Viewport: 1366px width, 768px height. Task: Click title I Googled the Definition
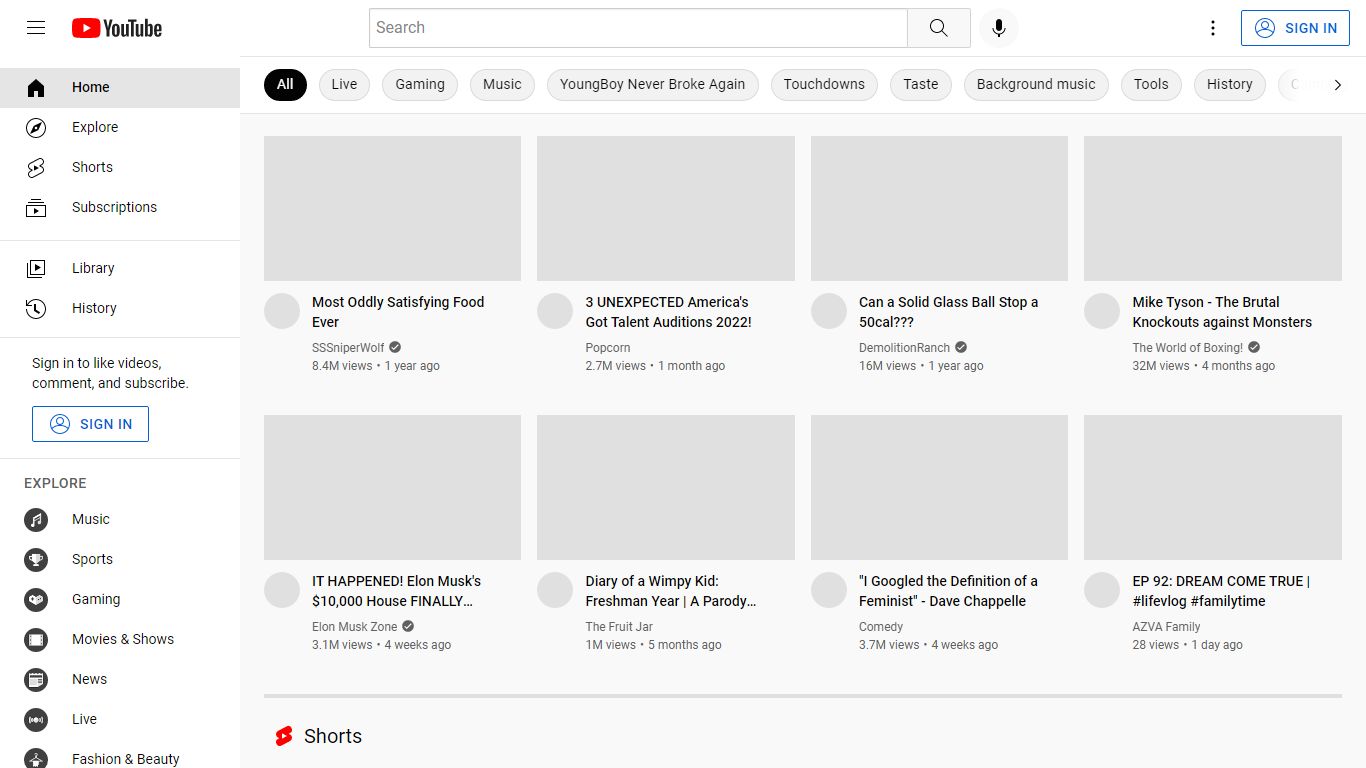(948, 591)
